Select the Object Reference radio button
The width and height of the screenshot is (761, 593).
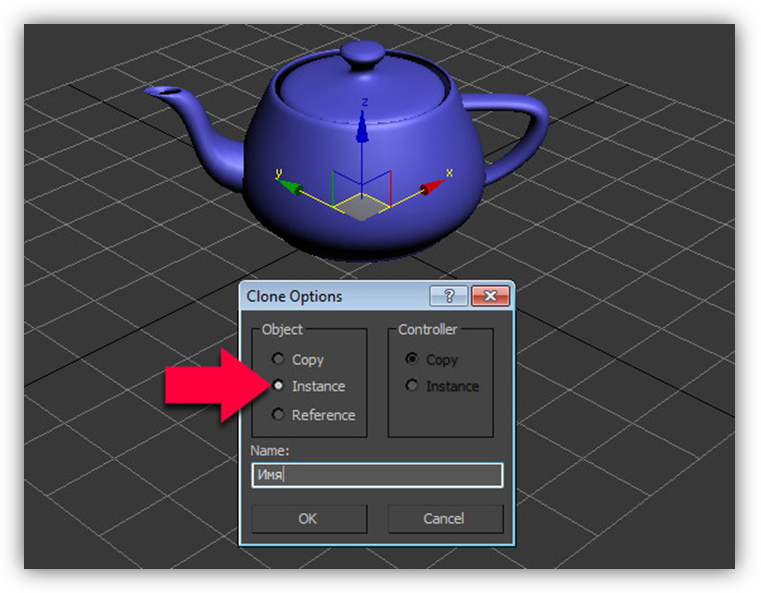278,414
